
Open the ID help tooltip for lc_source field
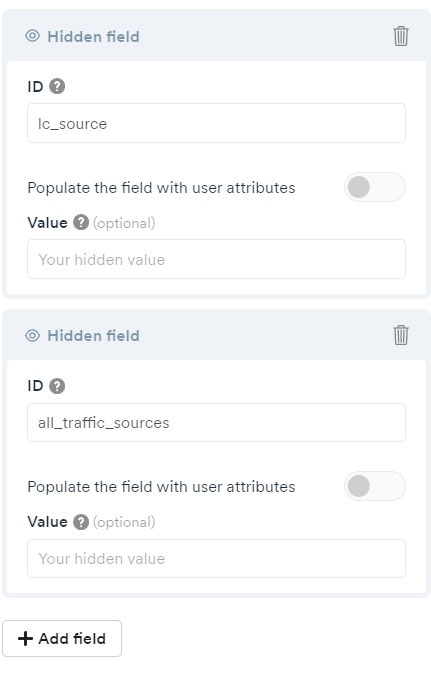click(x=57, y=86)
